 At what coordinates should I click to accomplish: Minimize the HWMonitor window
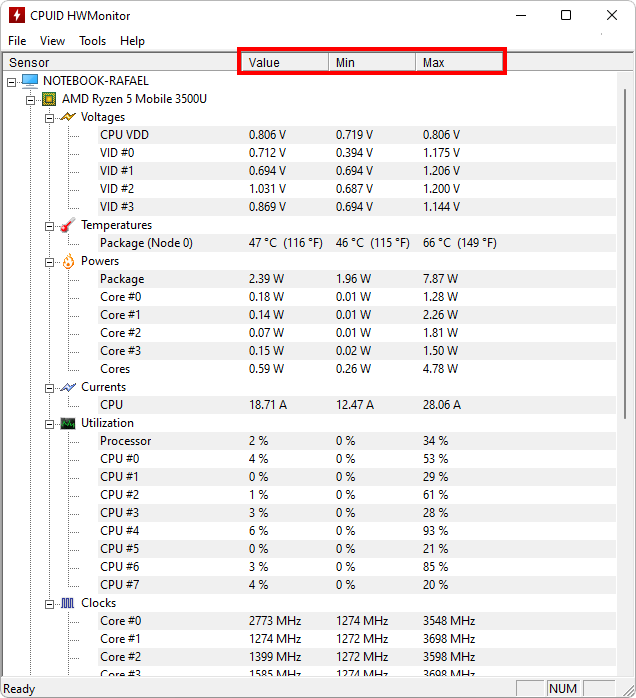point(521,15)
